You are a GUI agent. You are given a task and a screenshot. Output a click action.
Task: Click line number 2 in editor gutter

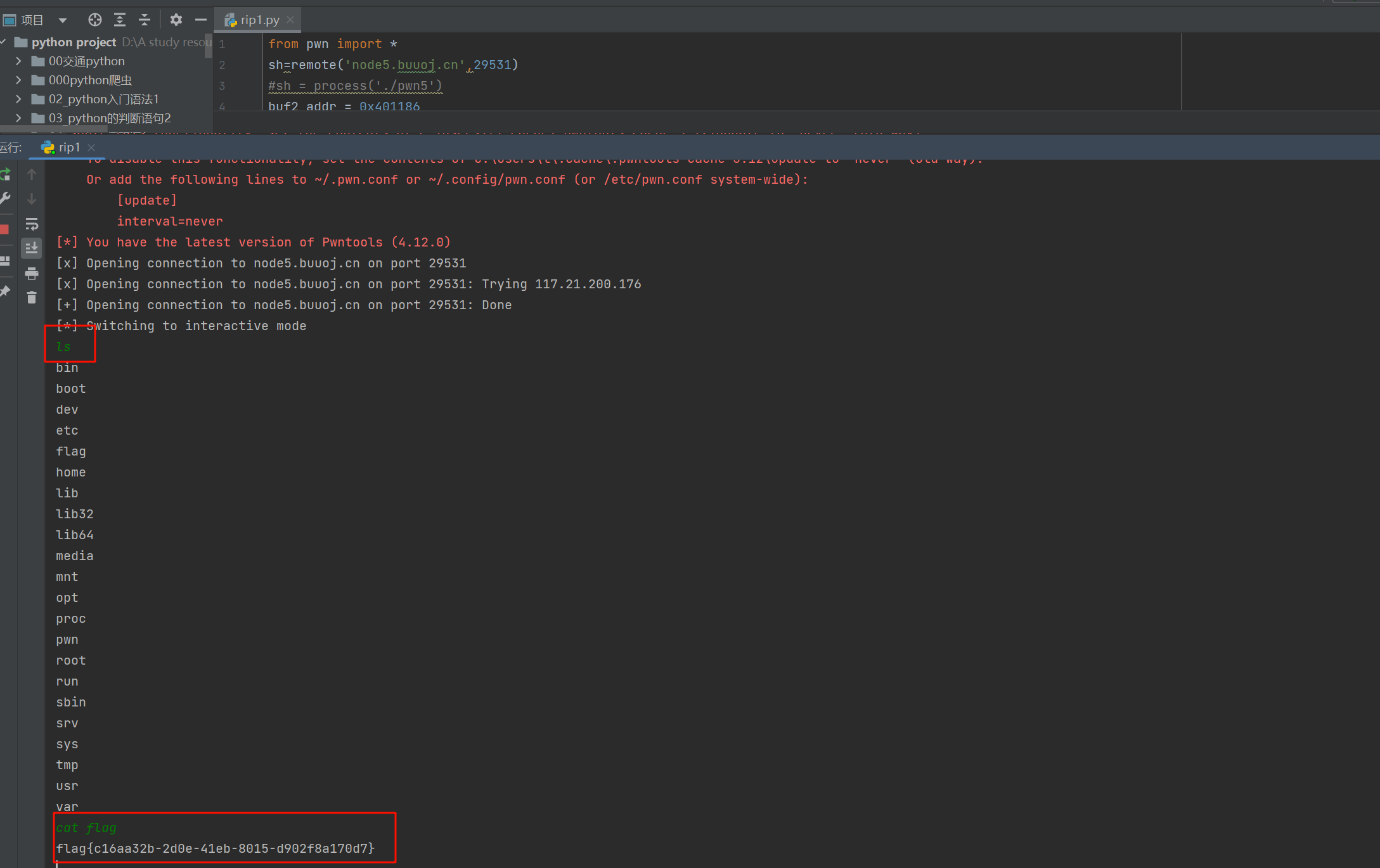tap(222, 65)
